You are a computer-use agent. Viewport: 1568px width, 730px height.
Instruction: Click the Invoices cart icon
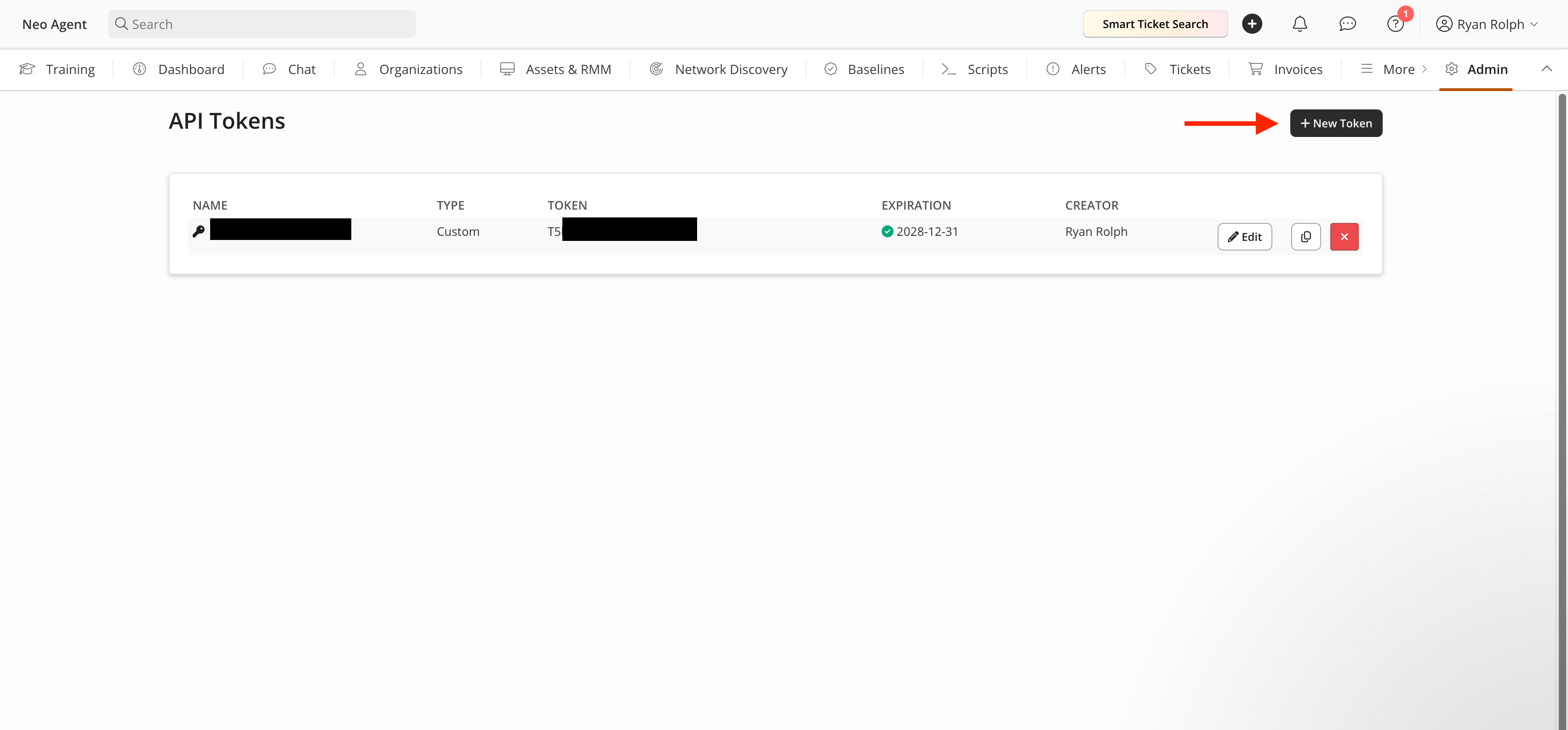point(1255,69)
